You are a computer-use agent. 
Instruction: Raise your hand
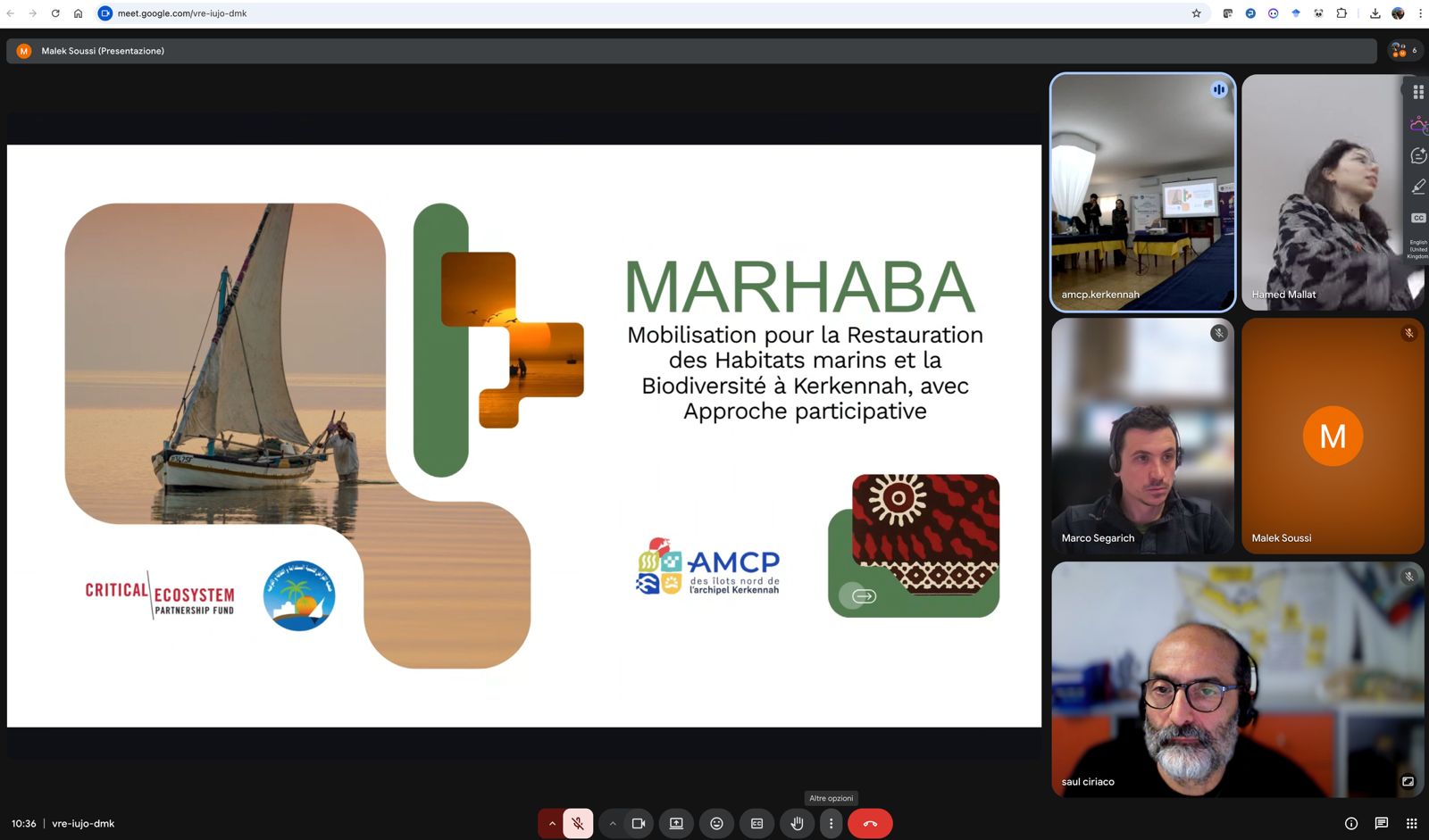[797, 823]
